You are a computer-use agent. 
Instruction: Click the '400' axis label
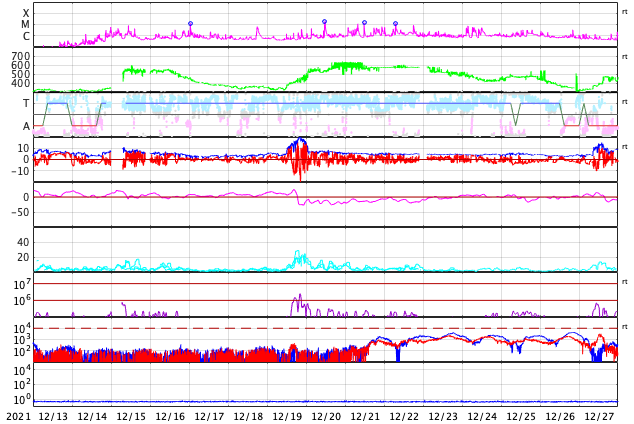click(x=21, y=83)
